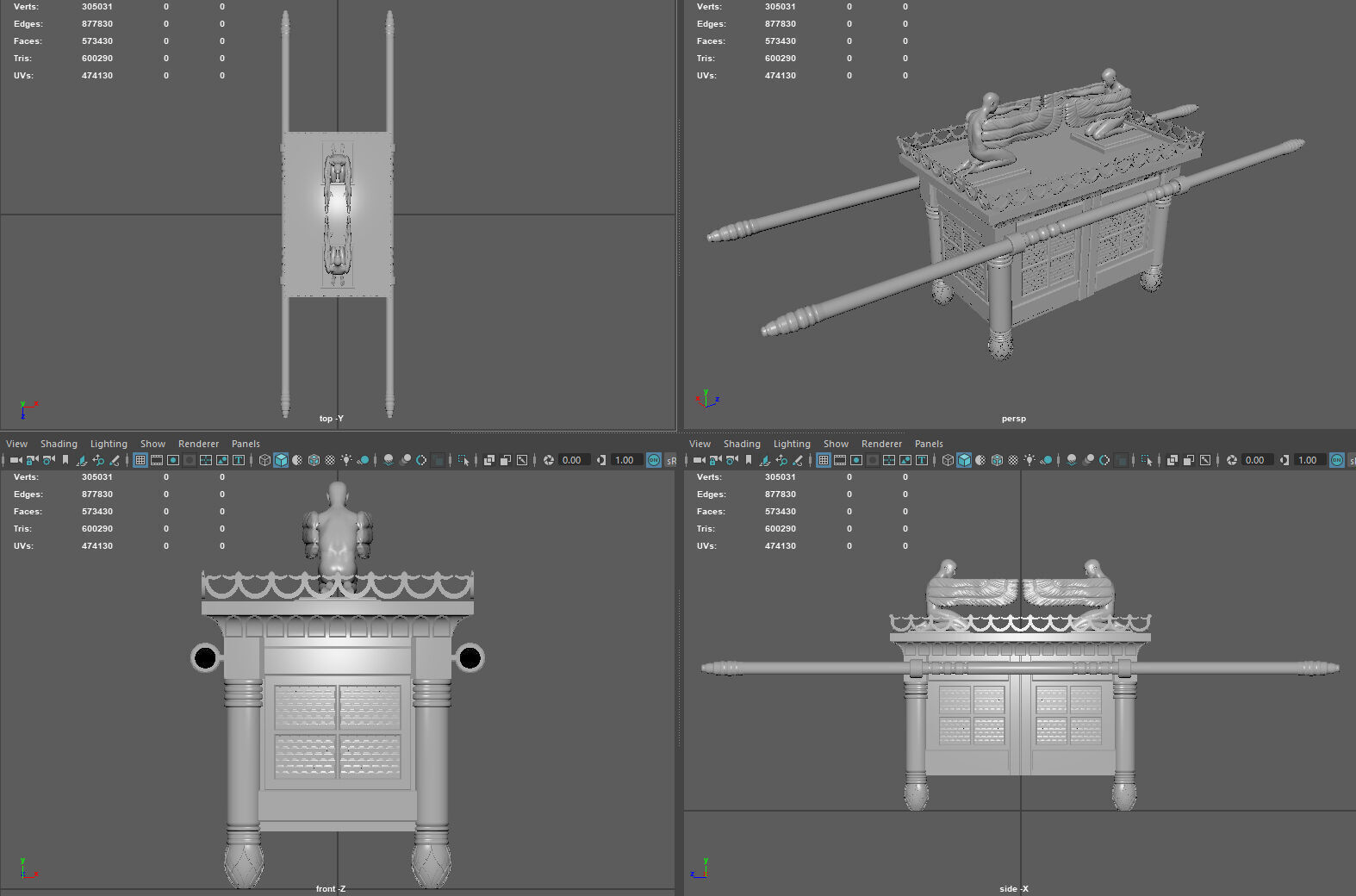Toggle Shadows icon in front view toolbar
1356x896 pixels.
(x=363, y=460)
